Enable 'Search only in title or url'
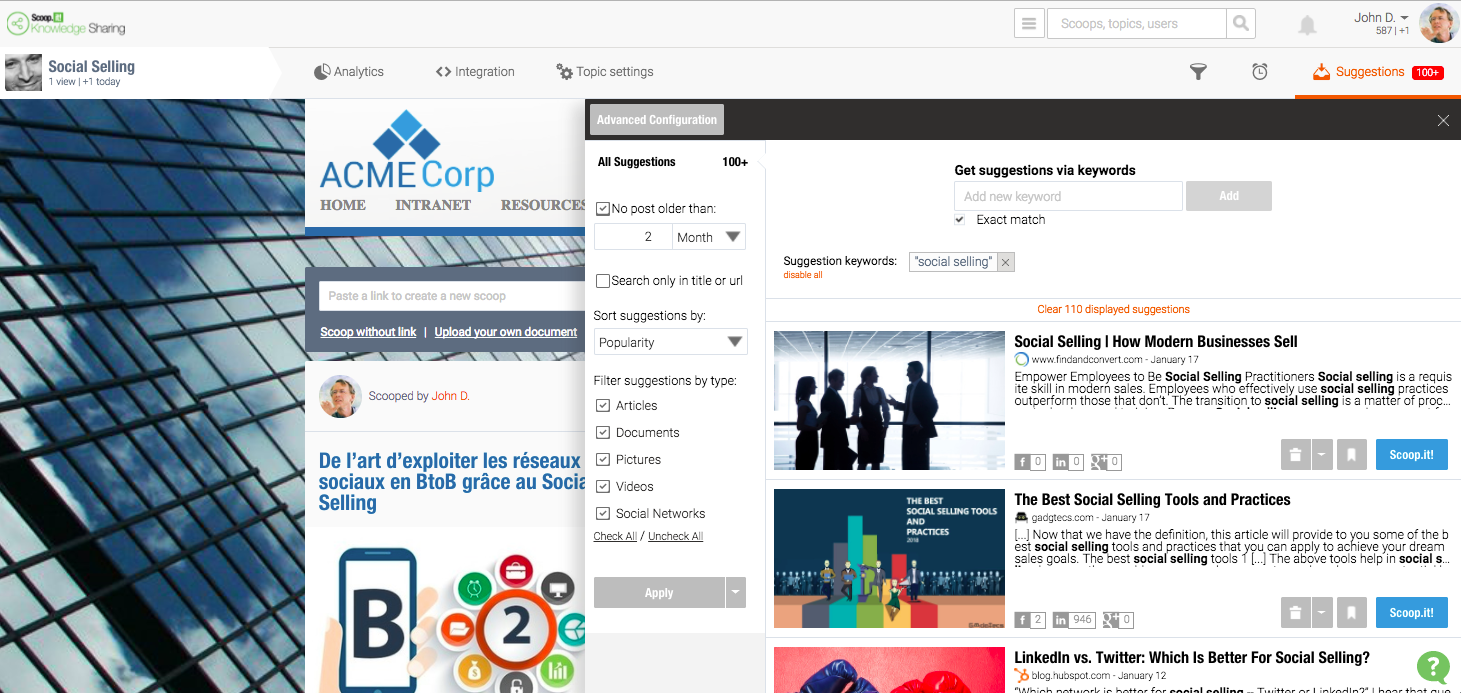Image resolution: width=1461 pixels, height=693 pixels. point(602,281)
